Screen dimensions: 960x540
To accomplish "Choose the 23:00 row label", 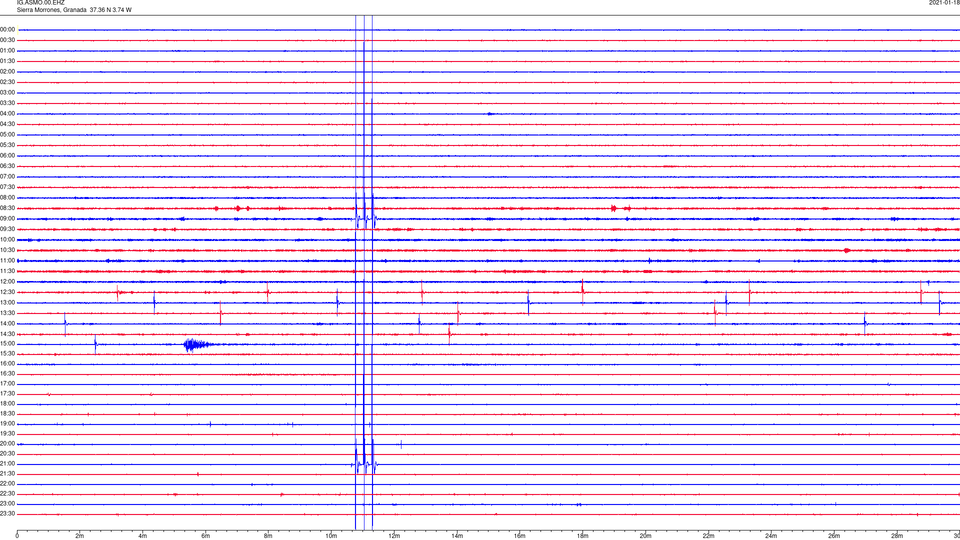I will [8, 503].
